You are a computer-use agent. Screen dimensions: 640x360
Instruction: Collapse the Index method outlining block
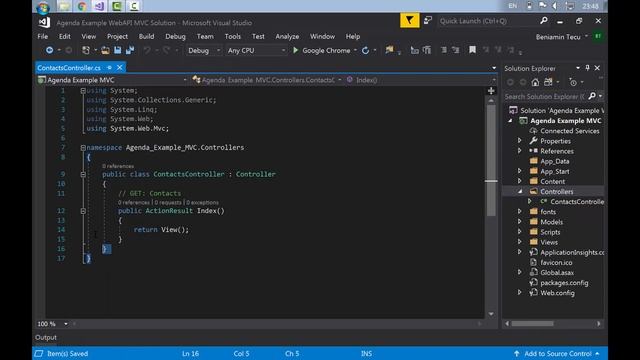[x=83, y=211]
